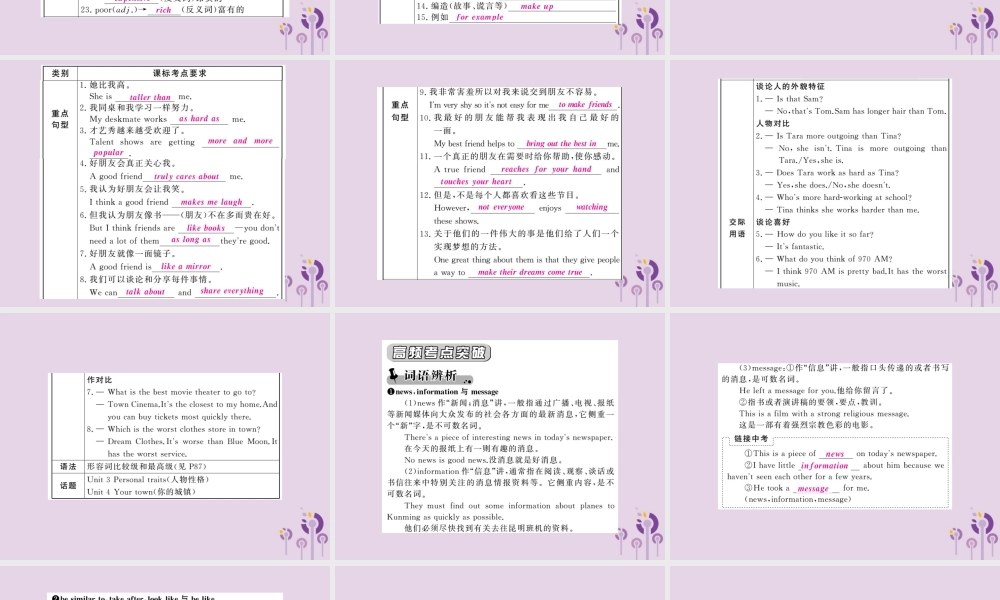
Task: Click 'Unit 4 Your town(你的城镇)'
Action: click(141, 492)
